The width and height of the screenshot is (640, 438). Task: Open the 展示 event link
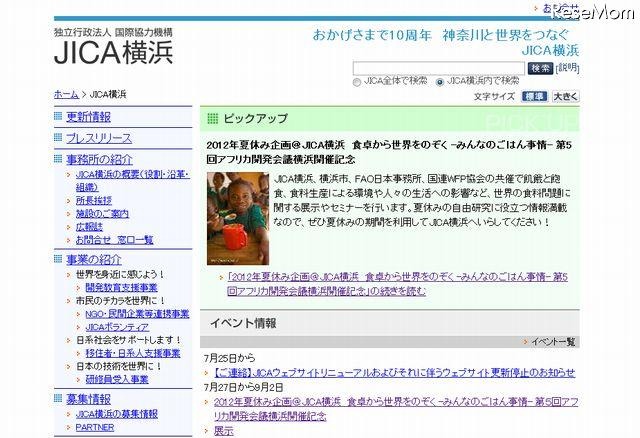[224, 431]
